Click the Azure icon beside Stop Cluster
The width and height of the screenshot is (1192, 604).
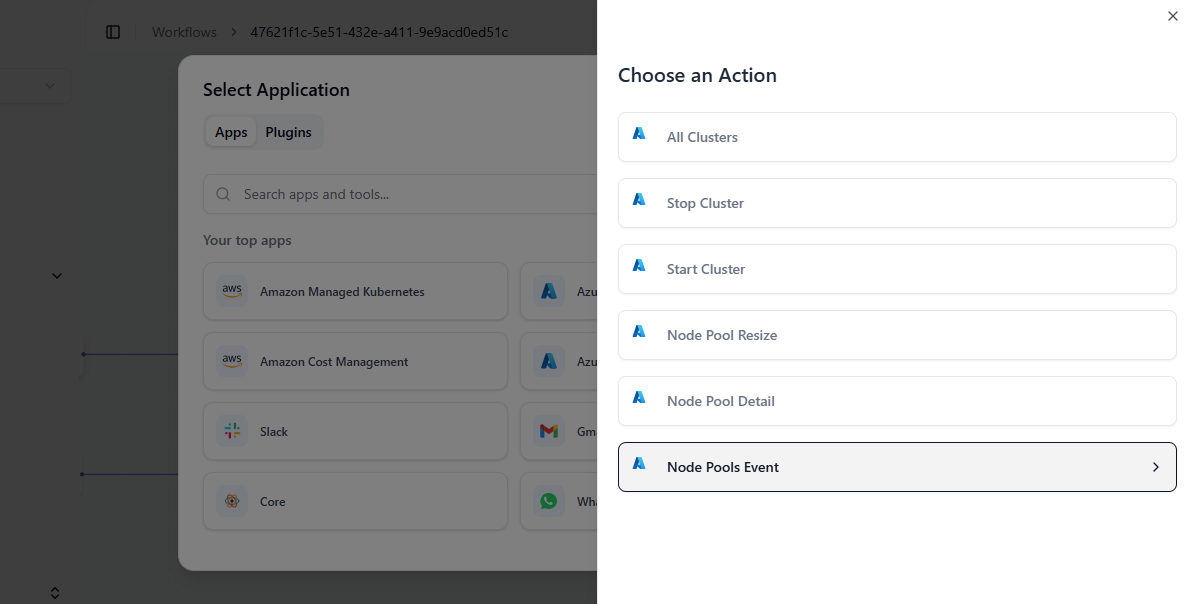pos(639,200)
